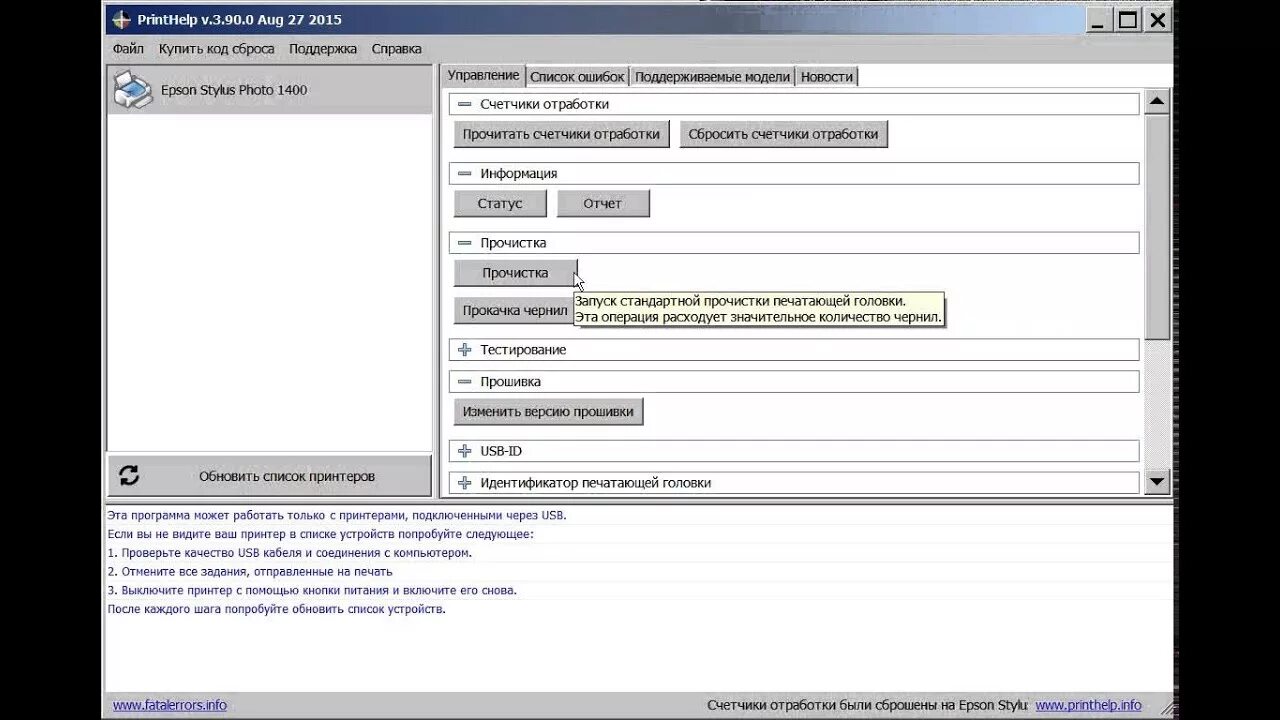The height and width of the screenshot is (720, 1280).
Task: Select Epson Stylus Photo 1400 in printer list
Action: pos(269,90)
